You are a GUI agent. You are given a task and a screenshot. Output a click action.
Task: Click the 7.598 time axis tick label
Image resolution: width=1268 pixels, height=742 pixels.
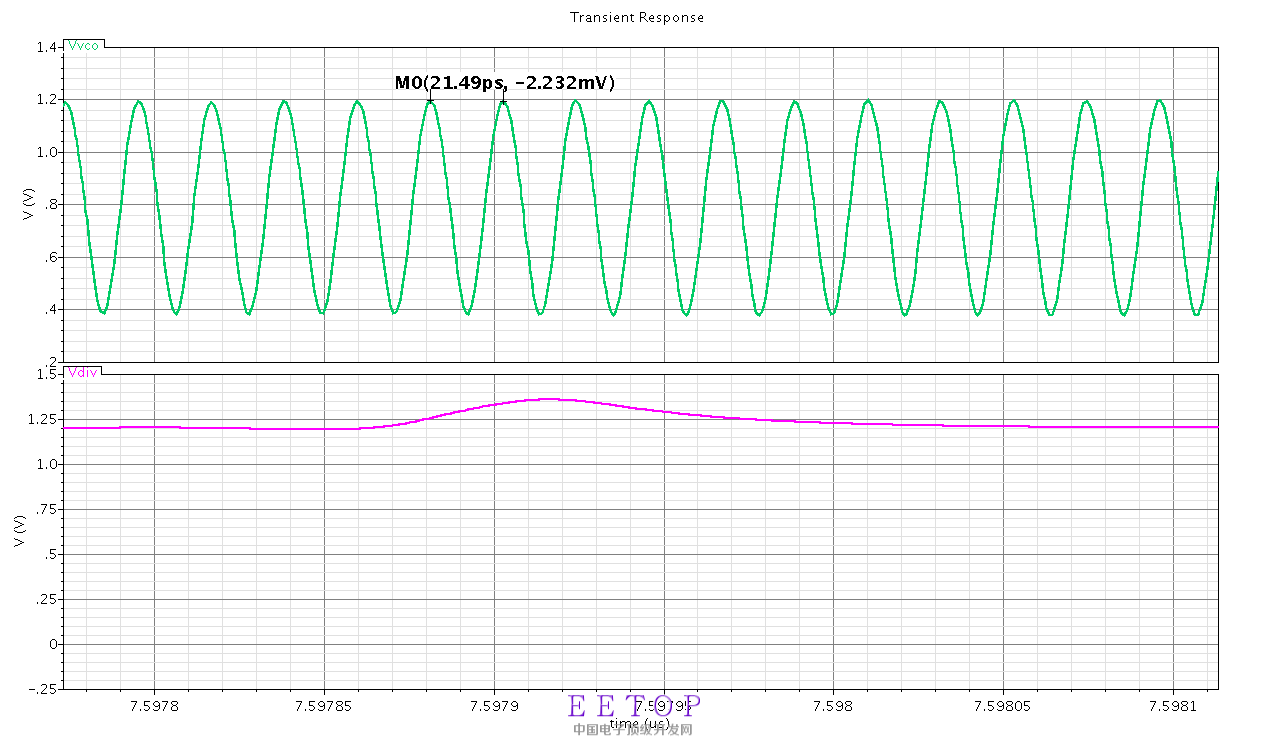(x=833, y=706)
